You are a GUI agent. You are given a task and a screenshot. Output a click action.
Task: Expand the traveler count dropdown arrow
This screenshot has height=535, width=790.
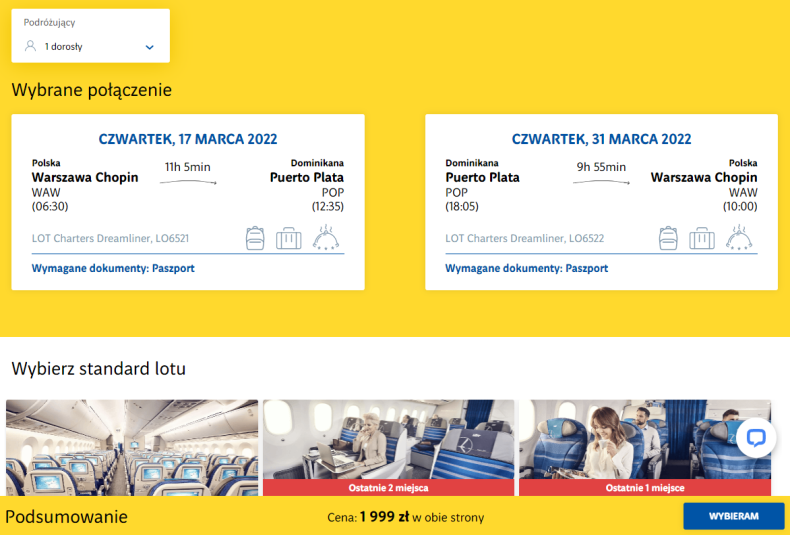point(149,47)
